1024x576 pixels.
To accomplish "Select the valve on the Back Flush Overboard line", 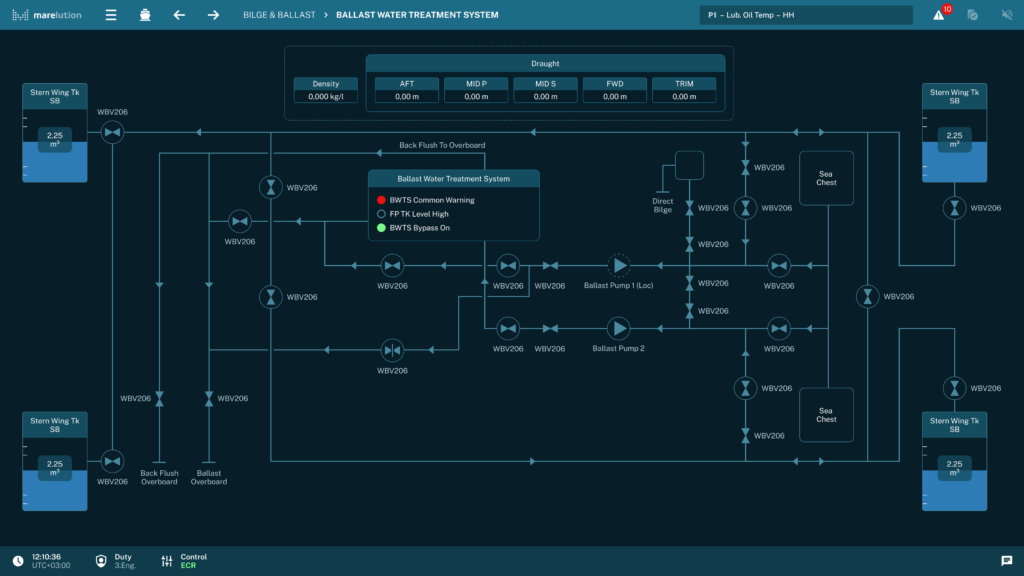I will click(x=159, y=398).
